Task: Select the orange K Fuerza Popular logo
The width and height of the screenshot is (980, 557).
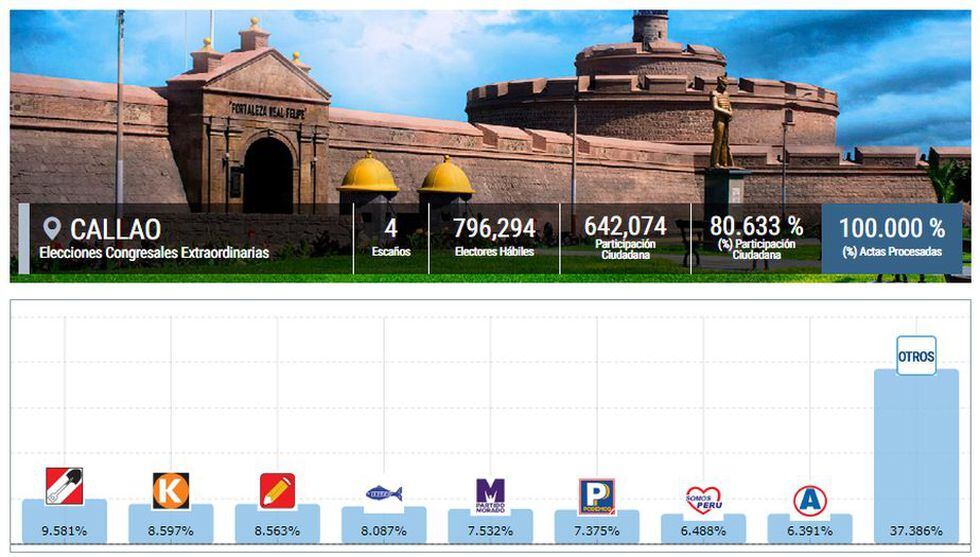Action: pos(171,491)
